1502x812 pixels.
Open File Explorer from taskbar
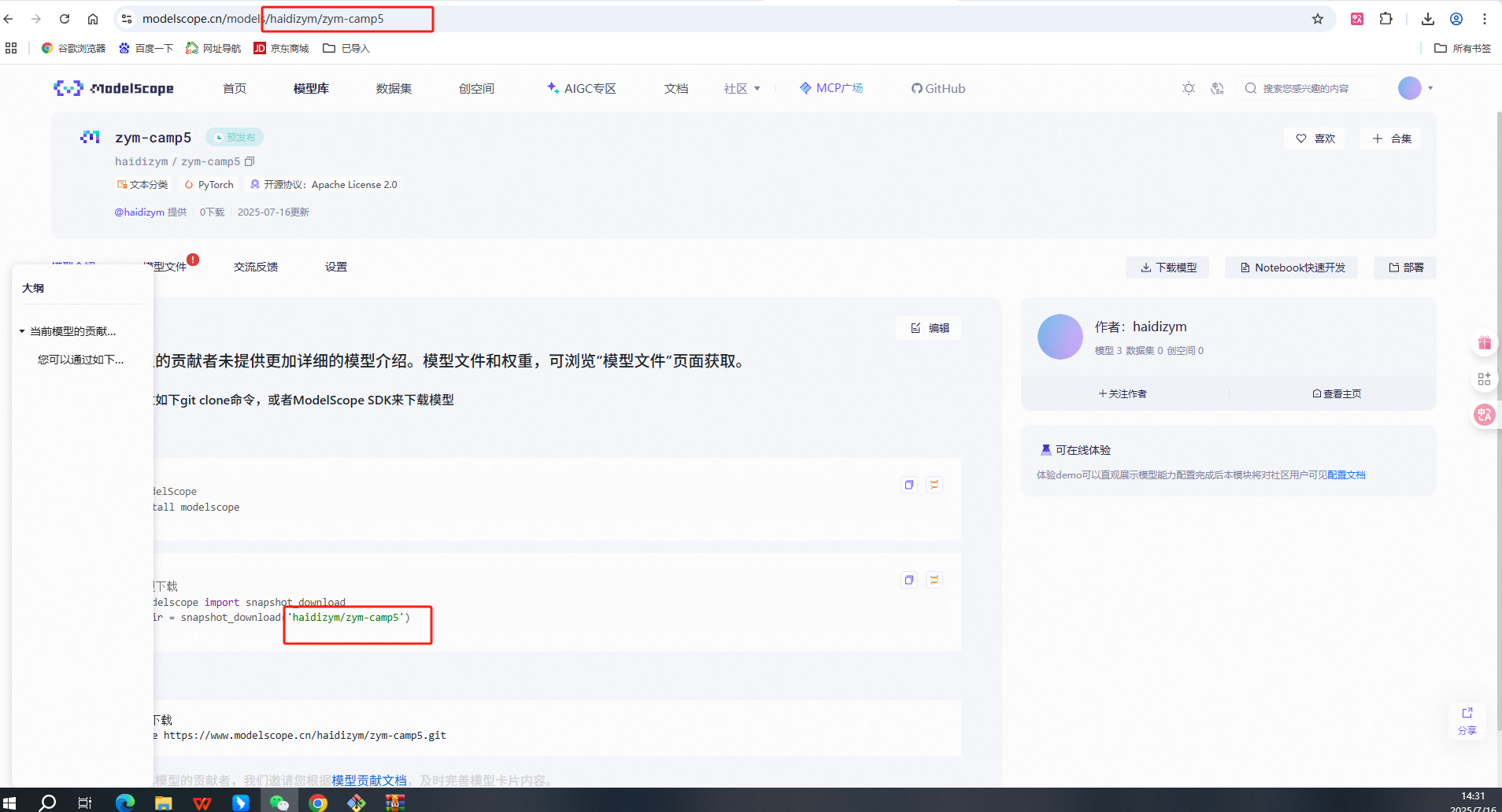pos(164,803)
